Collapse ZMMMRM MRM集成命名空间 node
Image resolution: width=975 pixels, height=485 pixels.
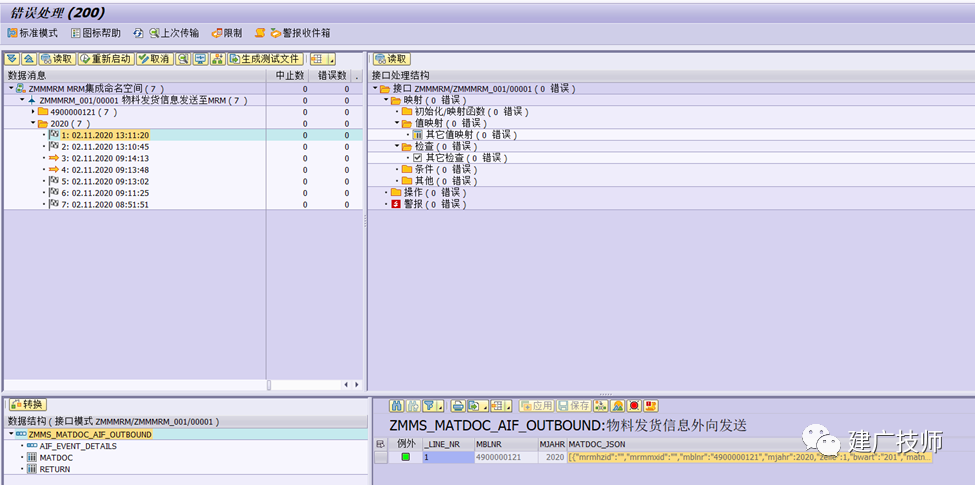click(x=11, y=88)
